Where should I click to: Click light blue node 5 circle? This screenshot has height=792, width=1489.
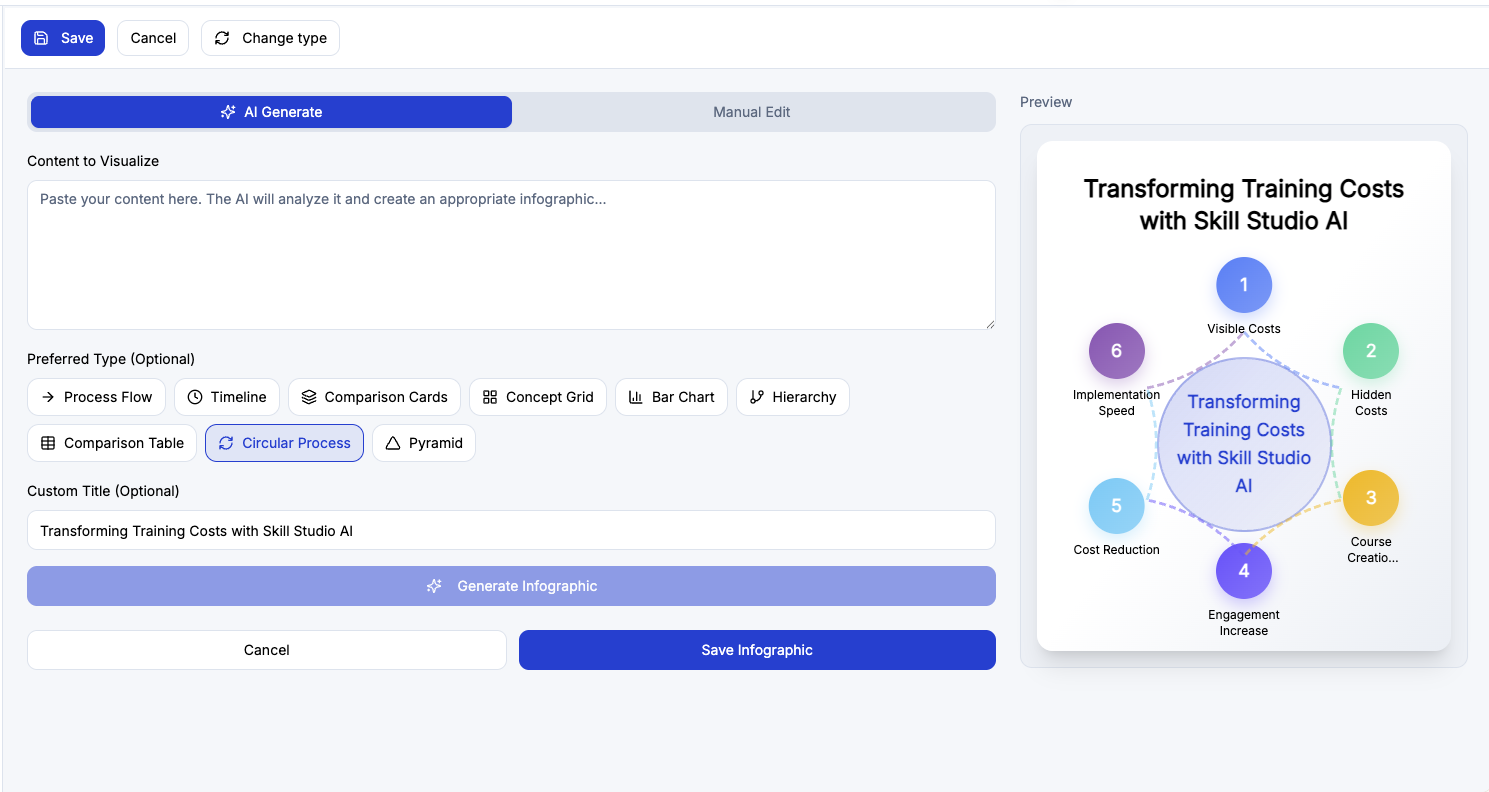pyautogui.click(x=1117, y=506)
